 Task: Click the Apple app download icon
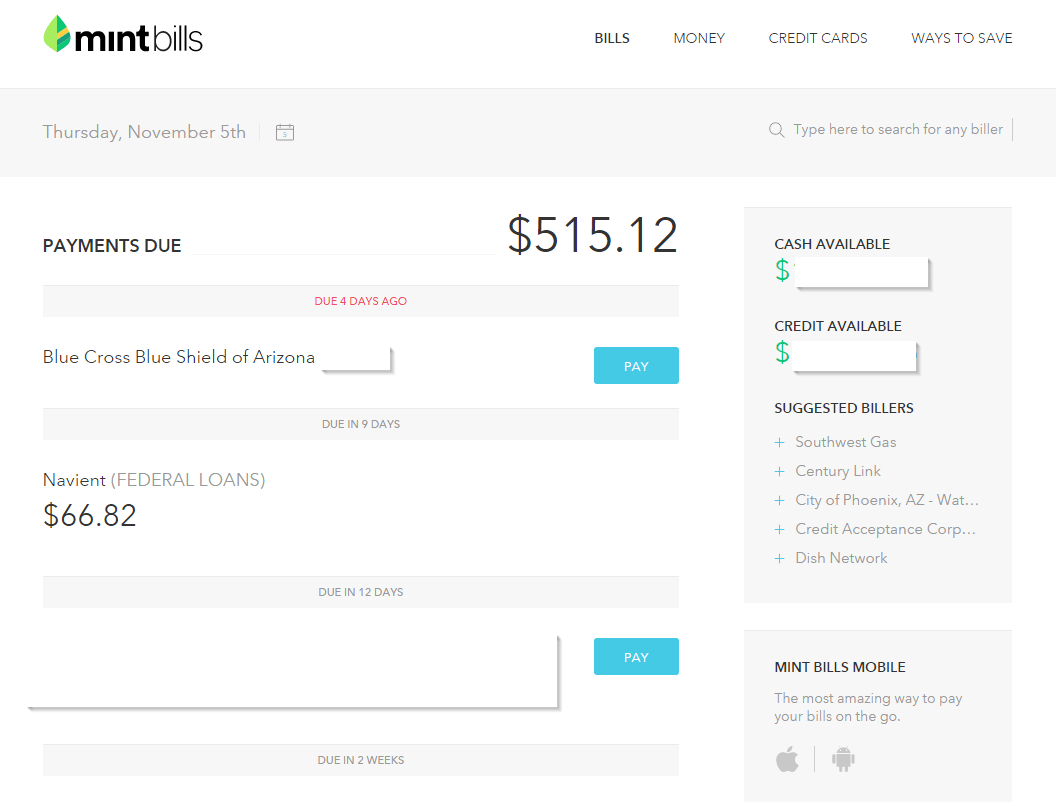point(787,759)
